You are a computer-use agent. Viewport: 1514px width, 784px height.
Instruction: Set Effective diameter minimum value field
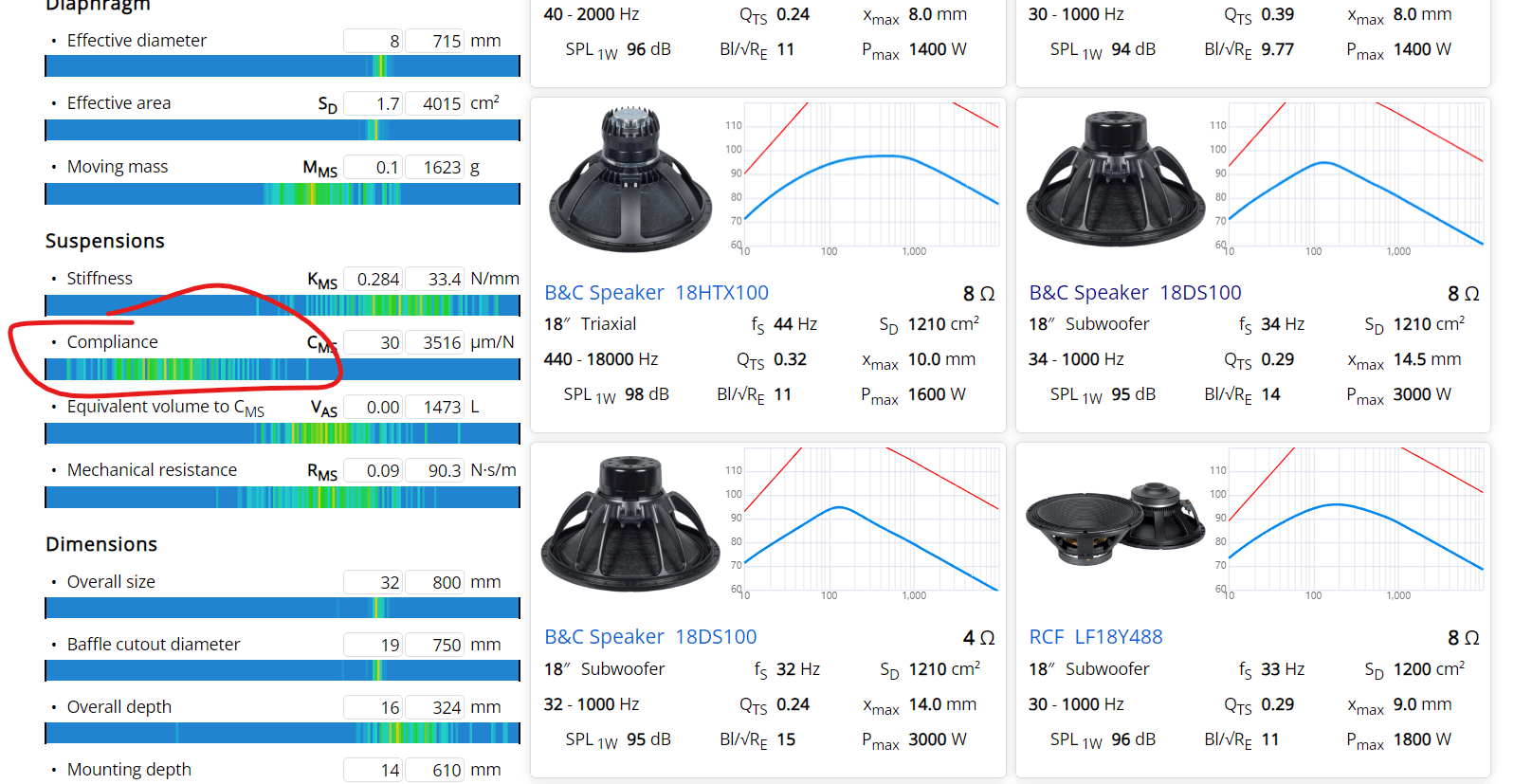click(373, 41)
